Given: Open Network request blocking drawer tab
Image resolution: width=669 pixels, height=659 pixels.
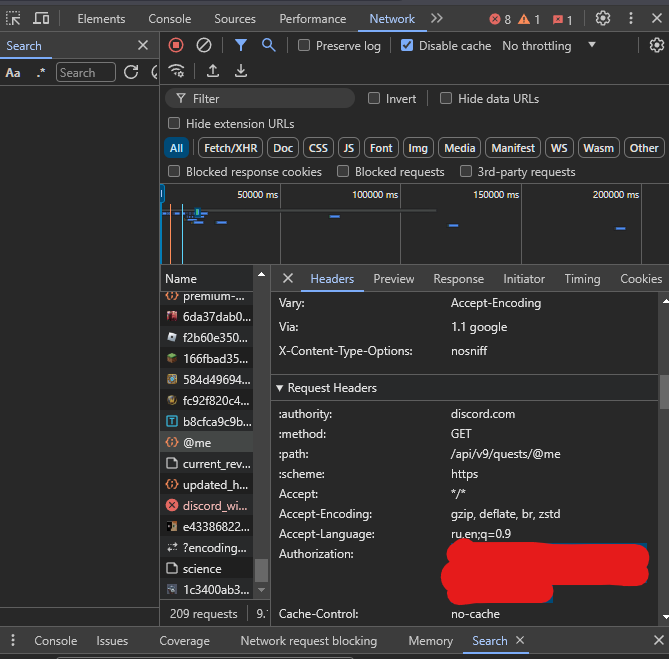Looking at the screenshot, I should (x=308, y=641).
